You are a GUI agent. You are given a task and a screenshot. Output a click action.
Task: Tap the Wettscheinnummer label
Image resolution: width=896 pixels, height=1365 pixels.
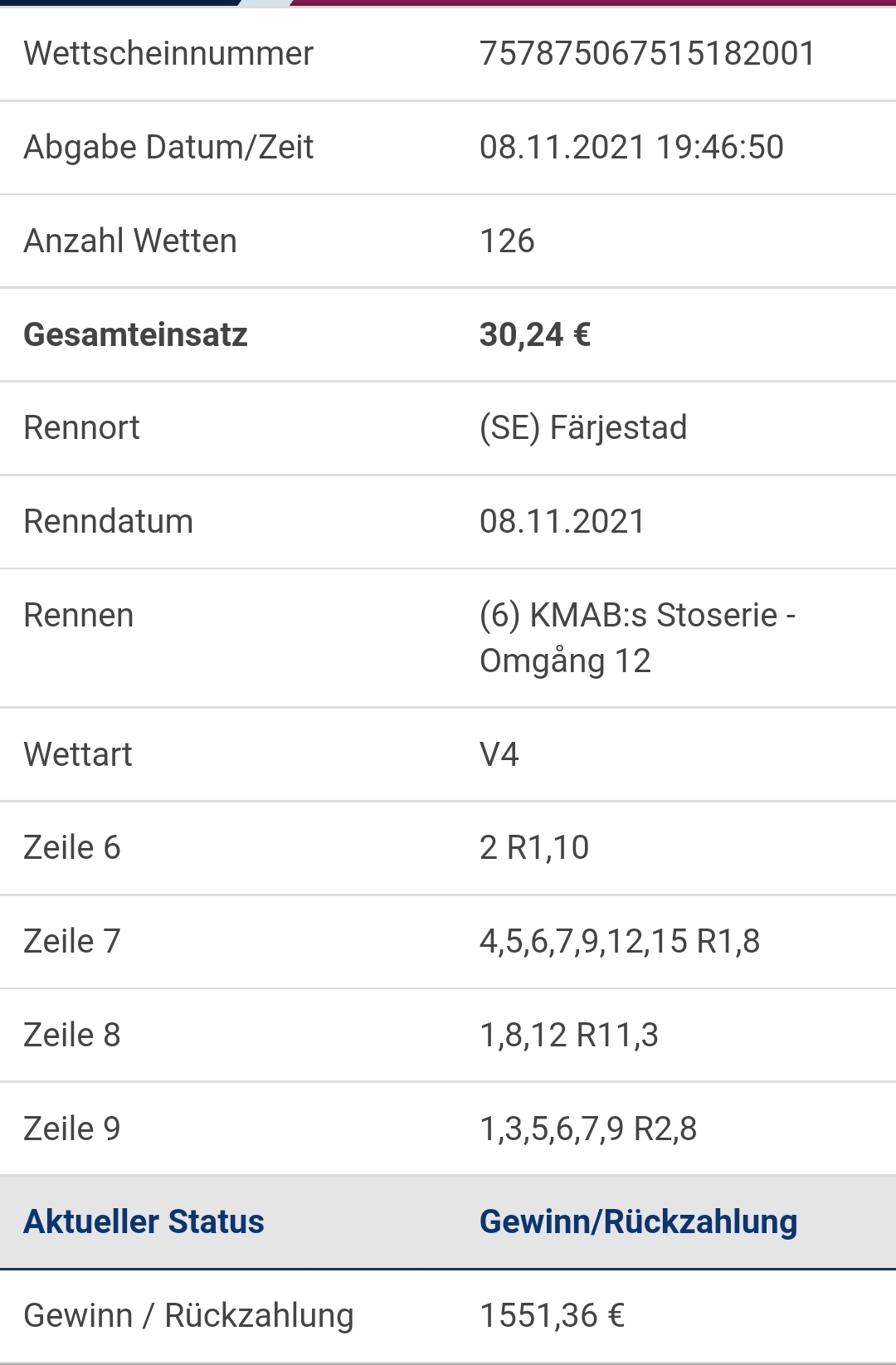pos(168,54)
